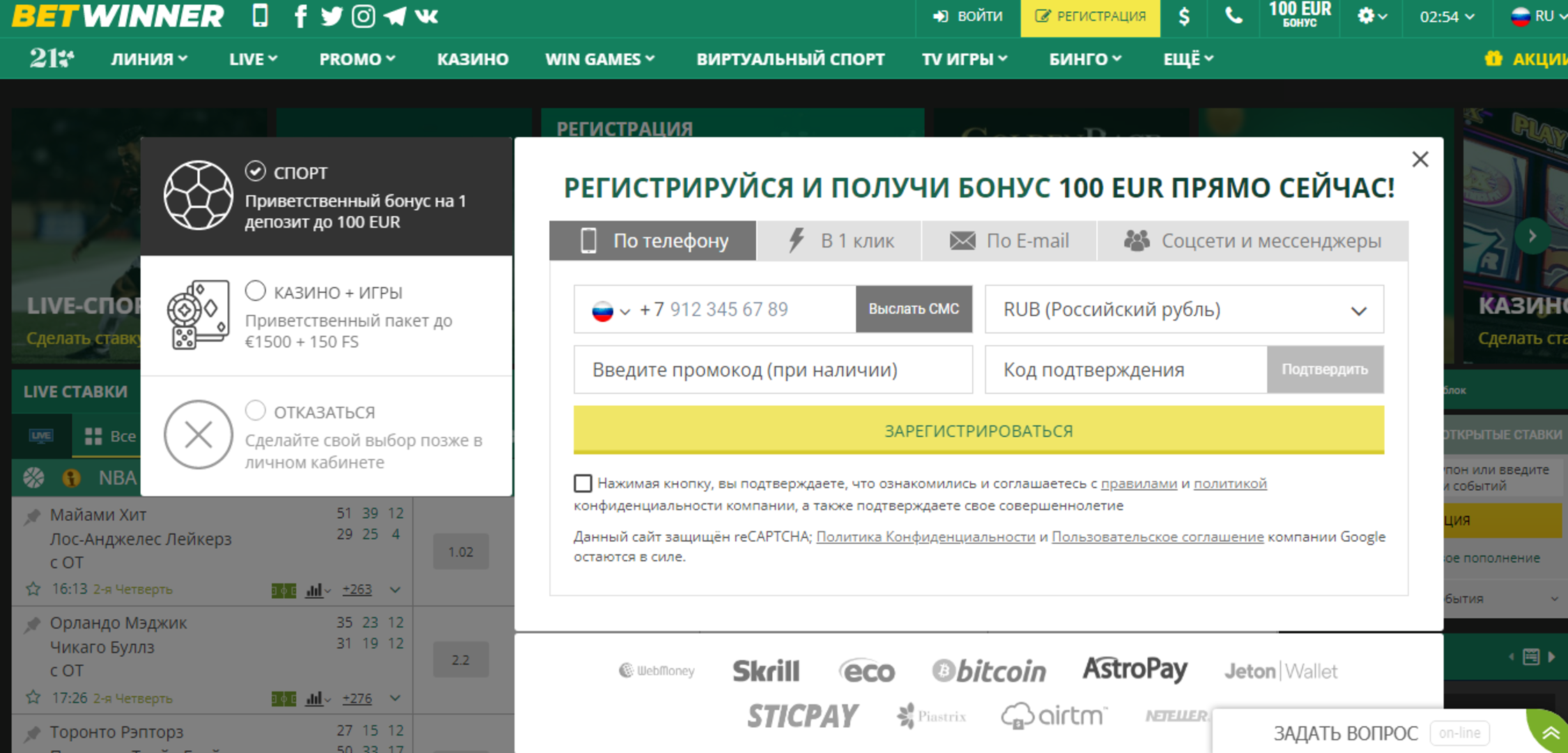1568x753 pixels.
Task: Close the registration popup
Action: (1420, 160)
